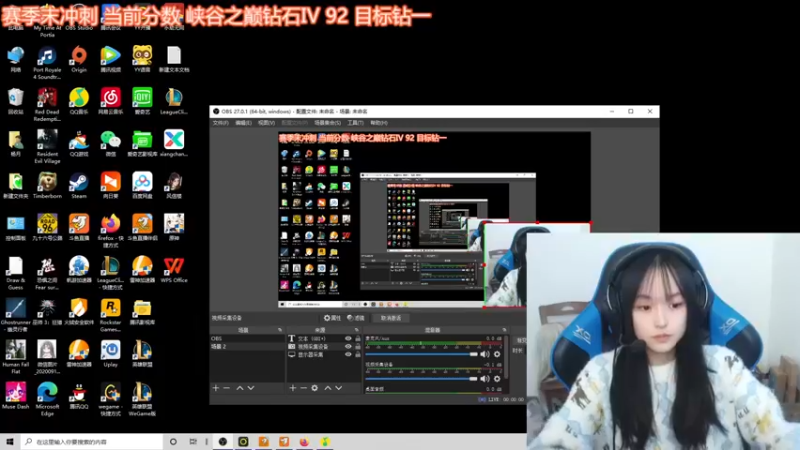Move the selected source up
The width and height of the screenshot is (800, 450).
[x=328, y=388]
